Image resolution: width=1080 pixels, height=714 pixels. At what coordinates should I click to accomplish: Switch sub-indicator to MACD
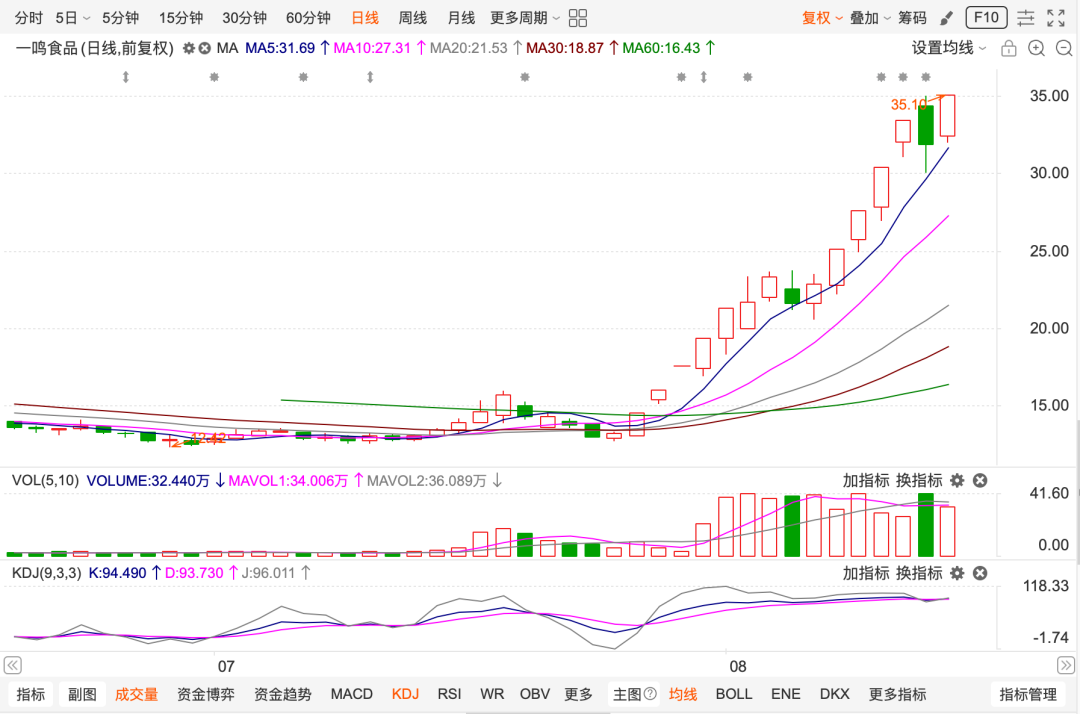351,694
